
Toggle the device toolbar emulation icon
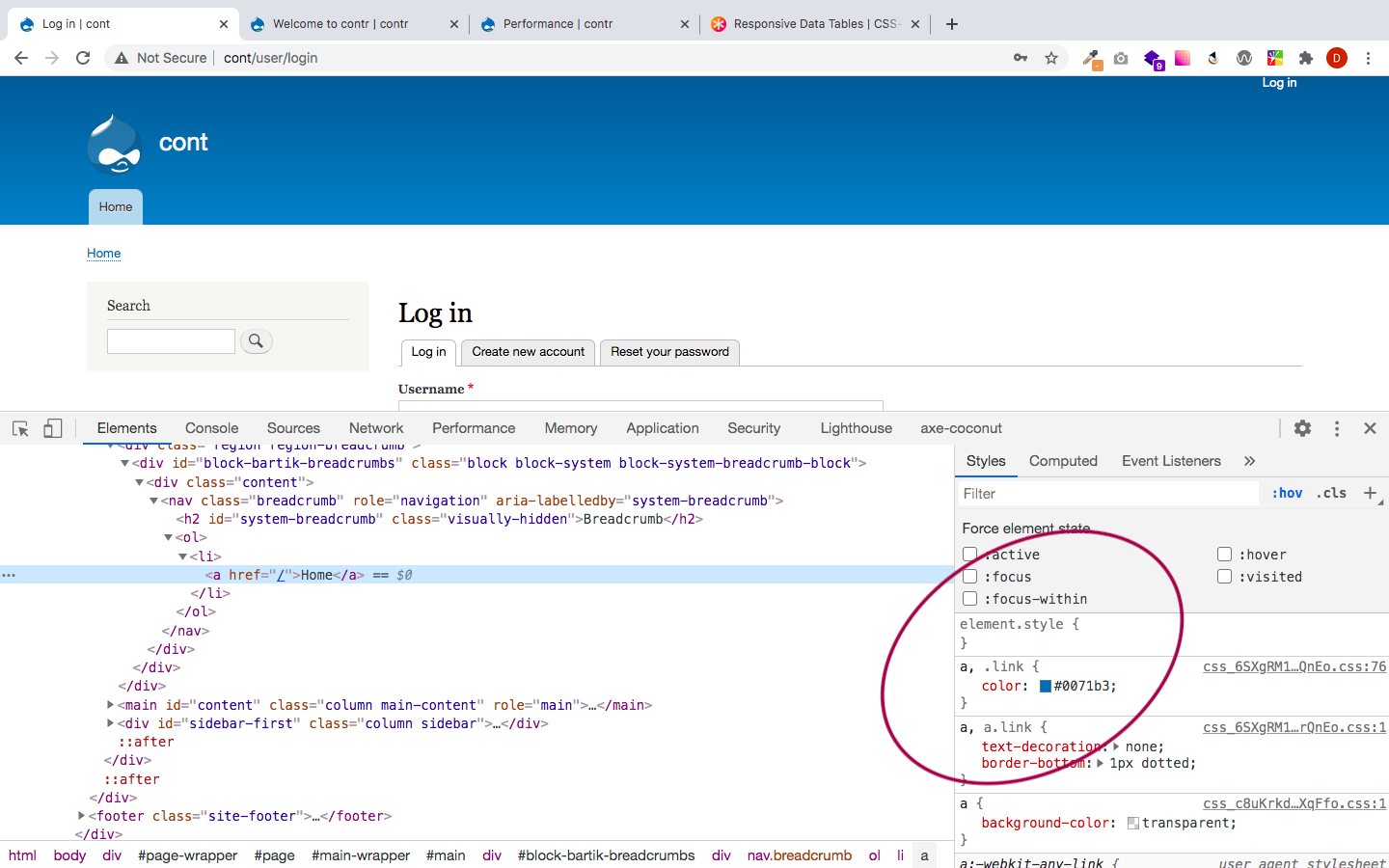[52, 428]
